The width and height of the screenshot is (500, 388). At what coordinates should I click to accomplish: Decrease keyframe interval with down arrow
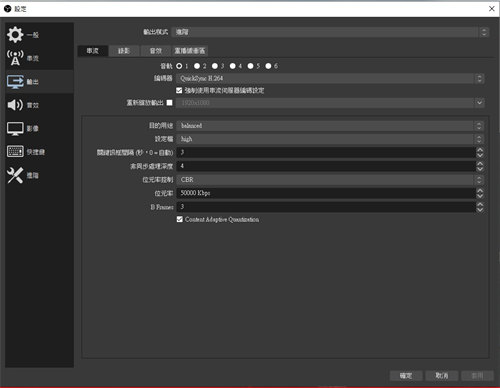pos(480,155)
